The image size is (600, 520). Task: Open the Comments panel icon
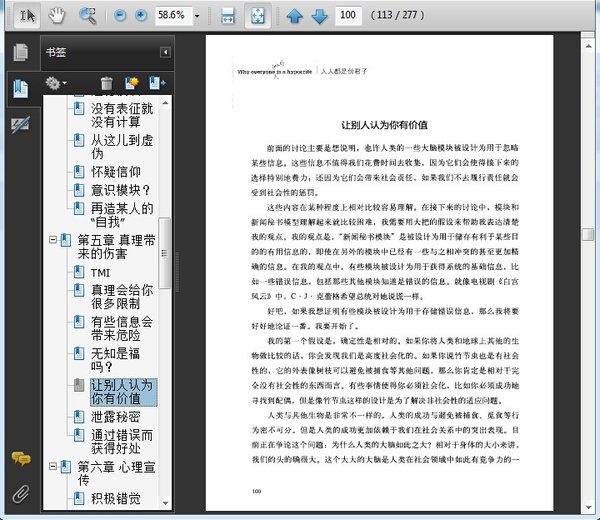click(x=21, y=458)
